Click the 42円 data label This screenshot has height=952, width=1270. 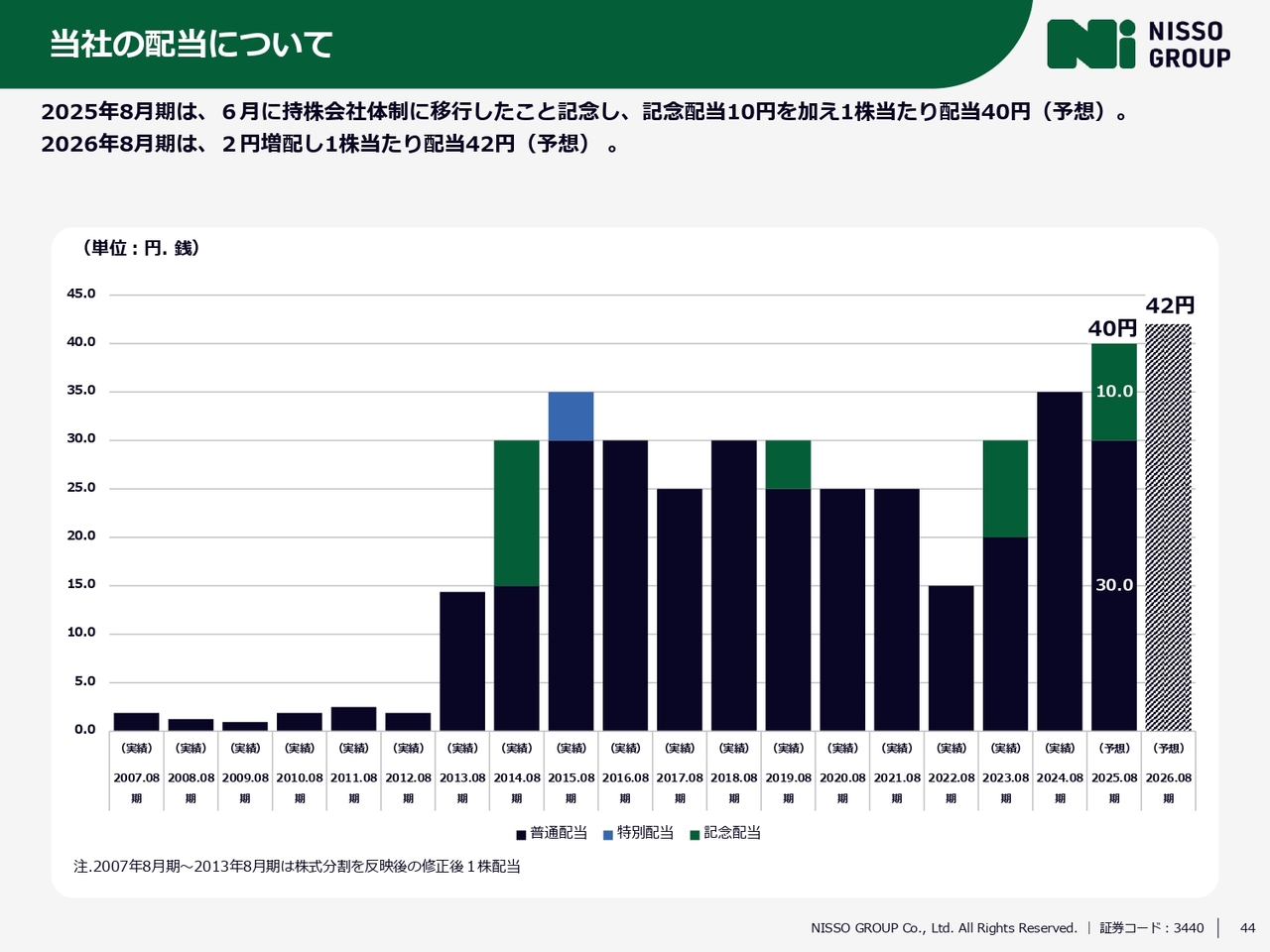[x=1170, y=305]
